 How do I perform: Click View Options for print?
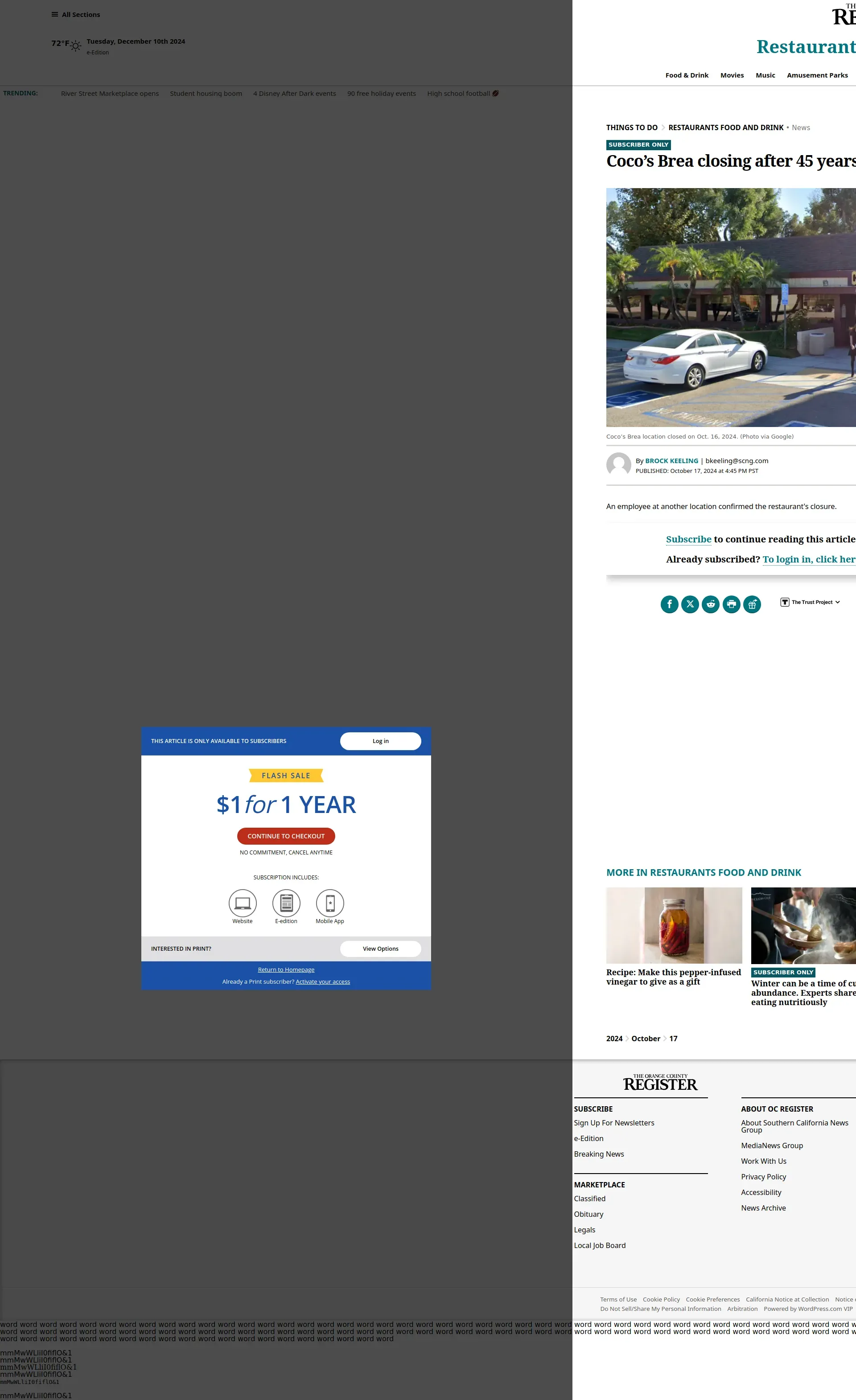(380, 948)
